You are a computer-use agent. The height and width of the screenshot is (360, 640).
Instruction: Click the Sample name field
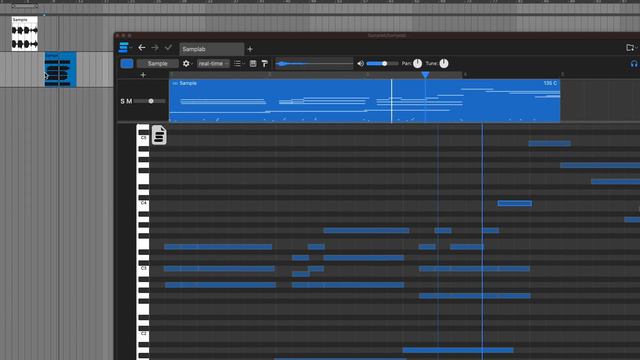pyautogui.click(x=158, y=64)
